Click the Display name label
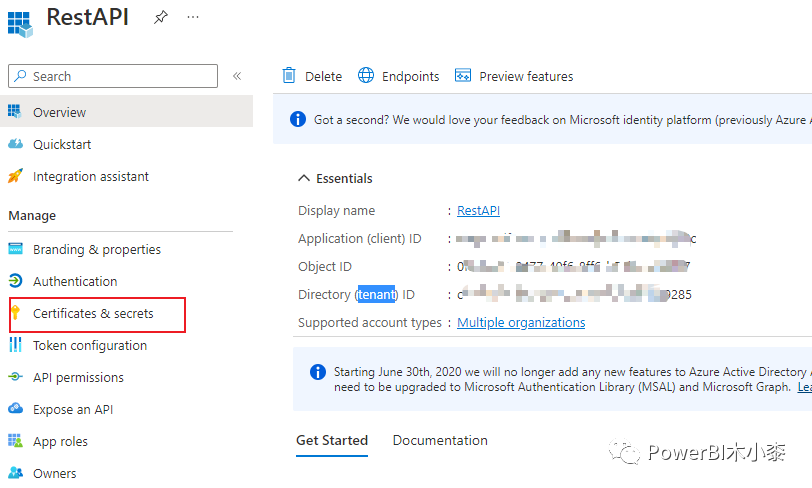This screenshot has width=812, height=488. [337, 210]
